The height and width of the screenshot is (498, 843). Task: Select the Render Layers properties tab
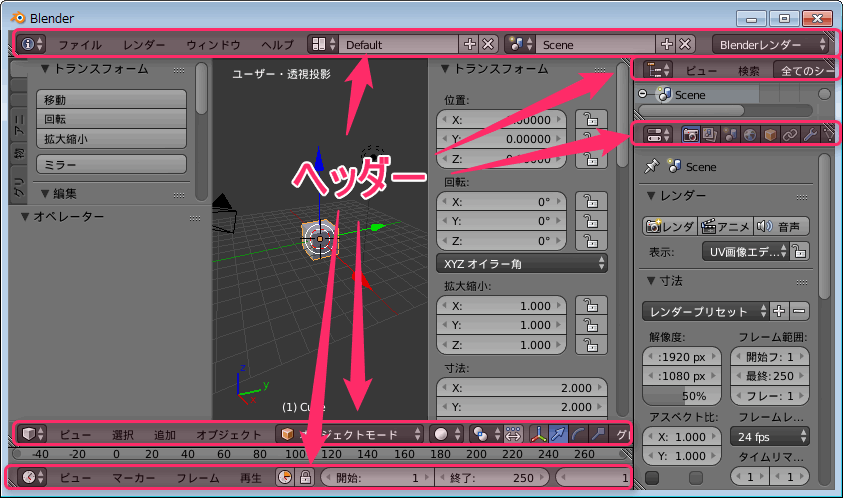tap(710, 134)
